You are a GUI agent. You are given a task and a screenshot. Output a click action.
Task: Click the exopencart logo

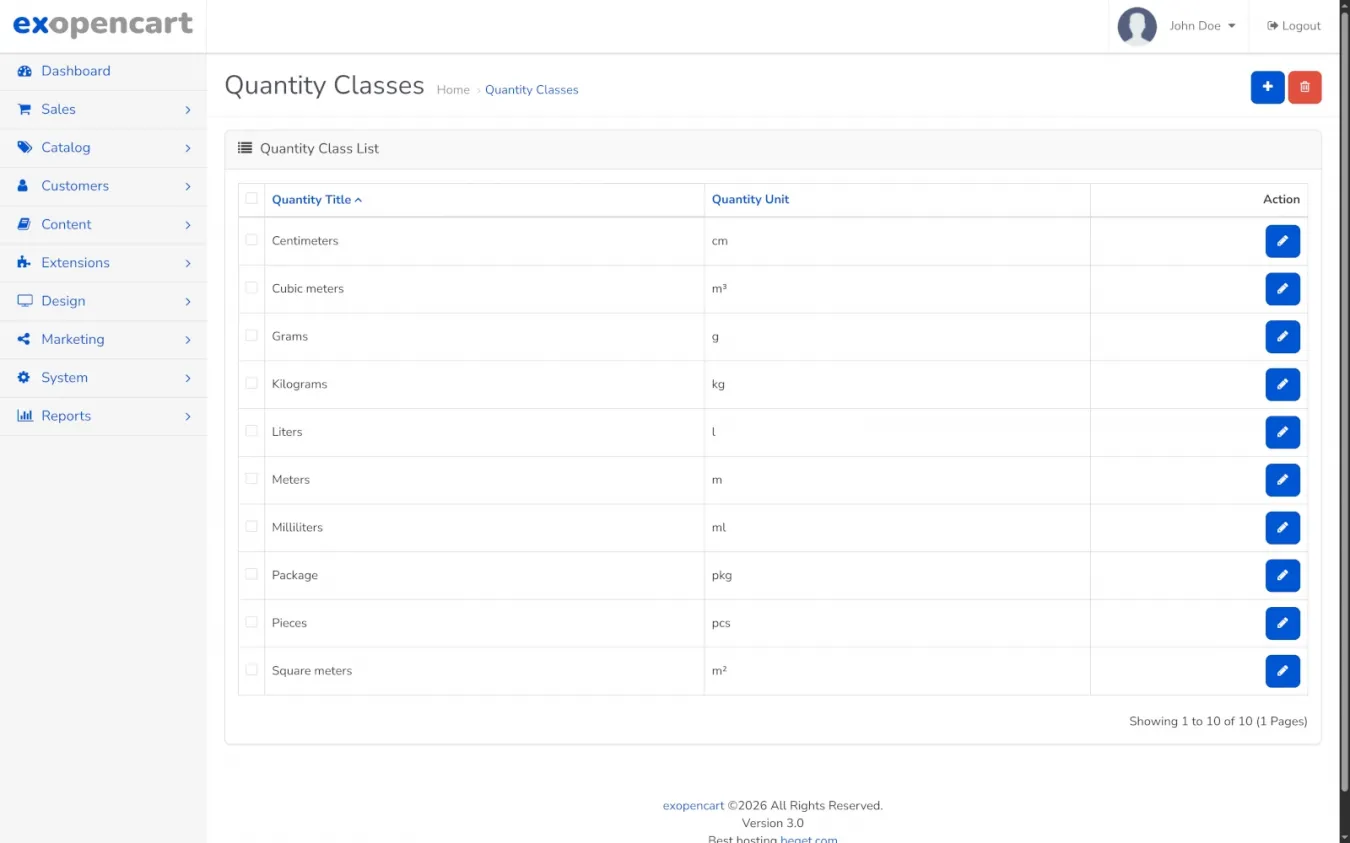coord(103,25)
